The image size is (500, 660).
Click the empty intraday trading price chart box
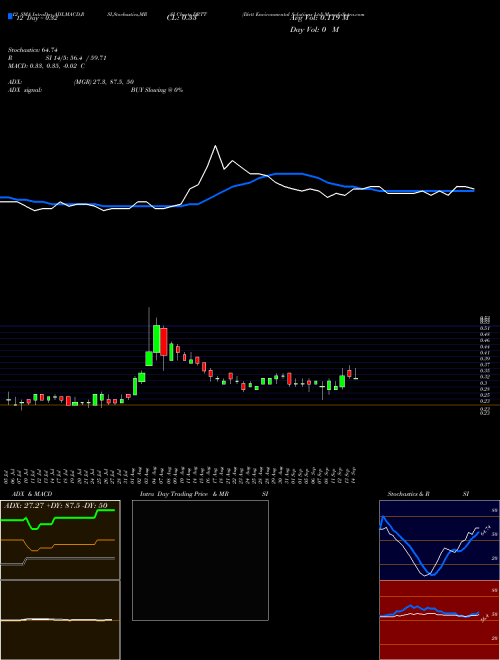(x=200, y=560)
